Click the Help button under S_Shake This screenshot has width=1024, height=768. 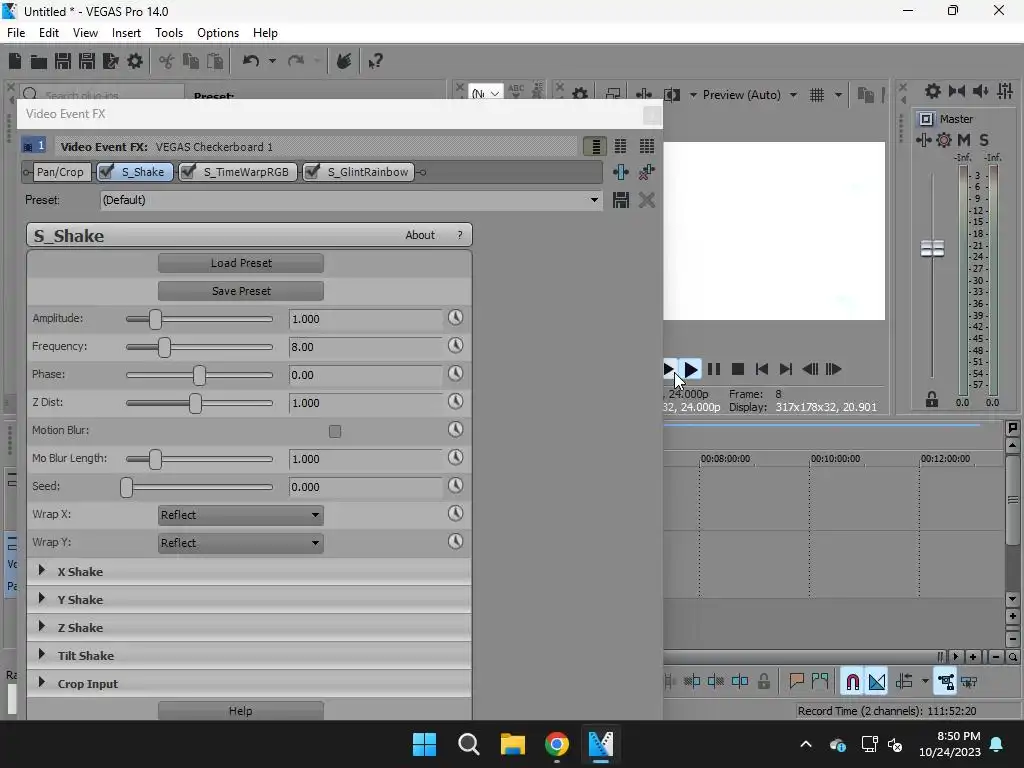tap(241, 711)
